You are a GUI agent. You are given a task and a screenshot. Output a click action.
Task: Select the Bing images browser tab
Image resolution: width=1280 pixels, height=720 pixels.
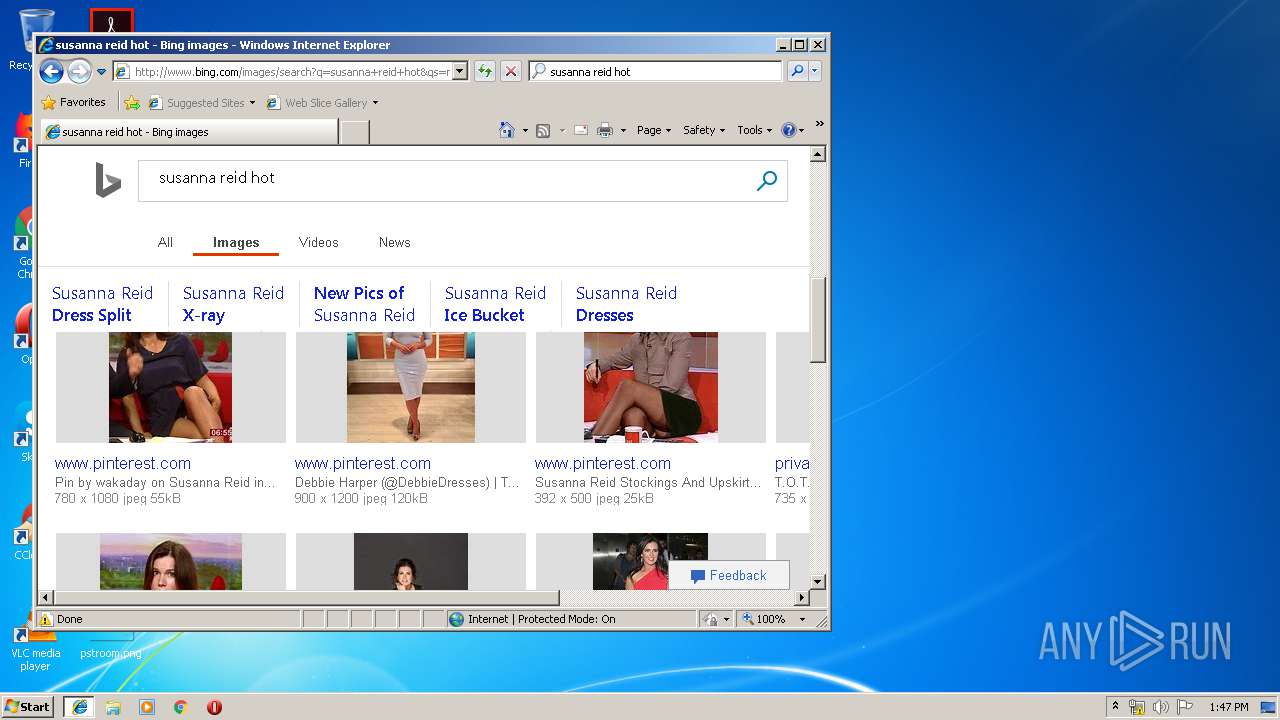pyautogui.click(x=189, y=131)
